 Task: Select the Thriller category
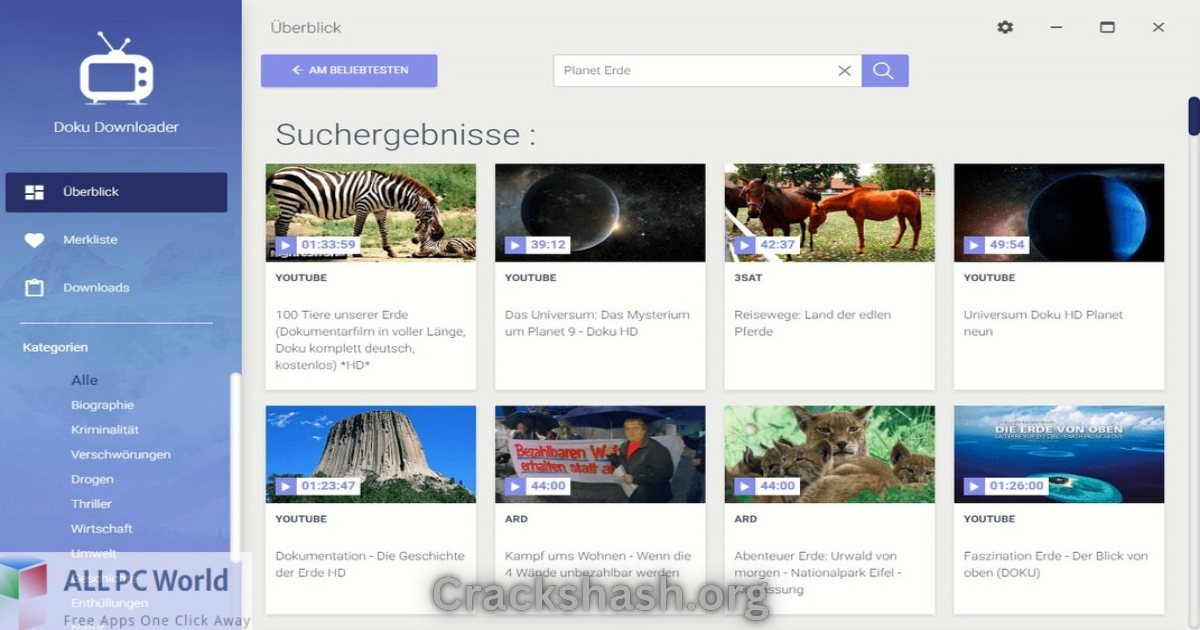pos(91,504)
